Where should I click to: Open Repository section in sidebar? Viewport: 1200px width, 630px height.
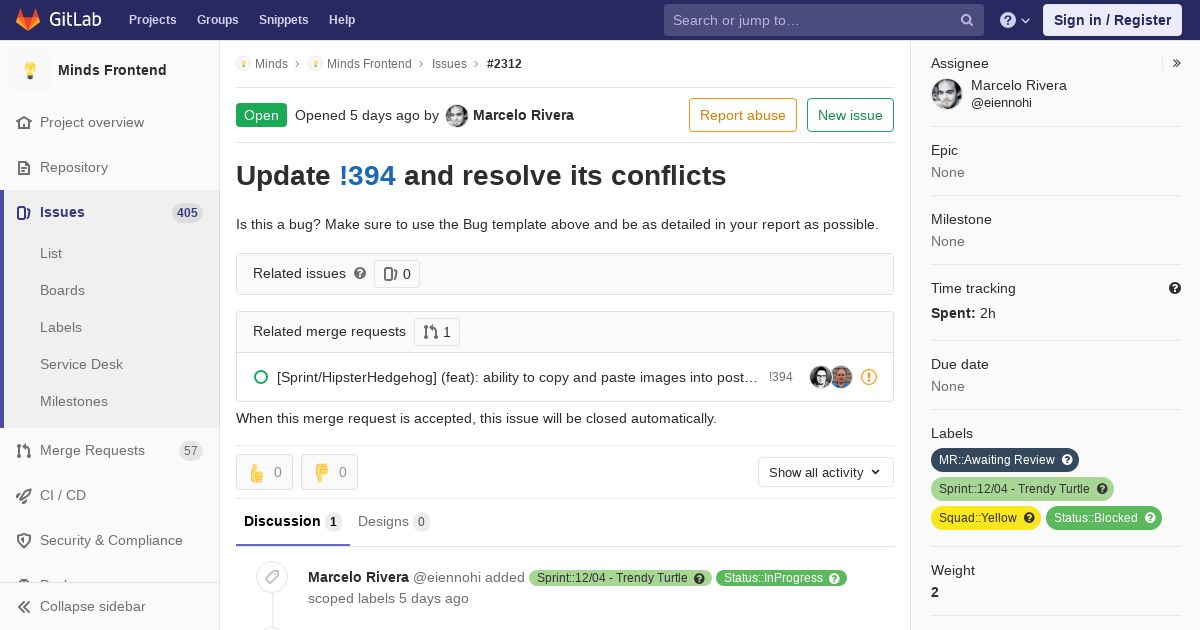tap(74, 167)
